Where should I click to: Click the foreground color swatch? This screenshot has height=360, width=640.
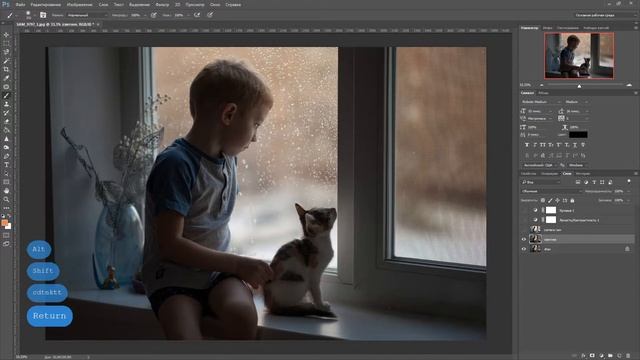point(5,223)
